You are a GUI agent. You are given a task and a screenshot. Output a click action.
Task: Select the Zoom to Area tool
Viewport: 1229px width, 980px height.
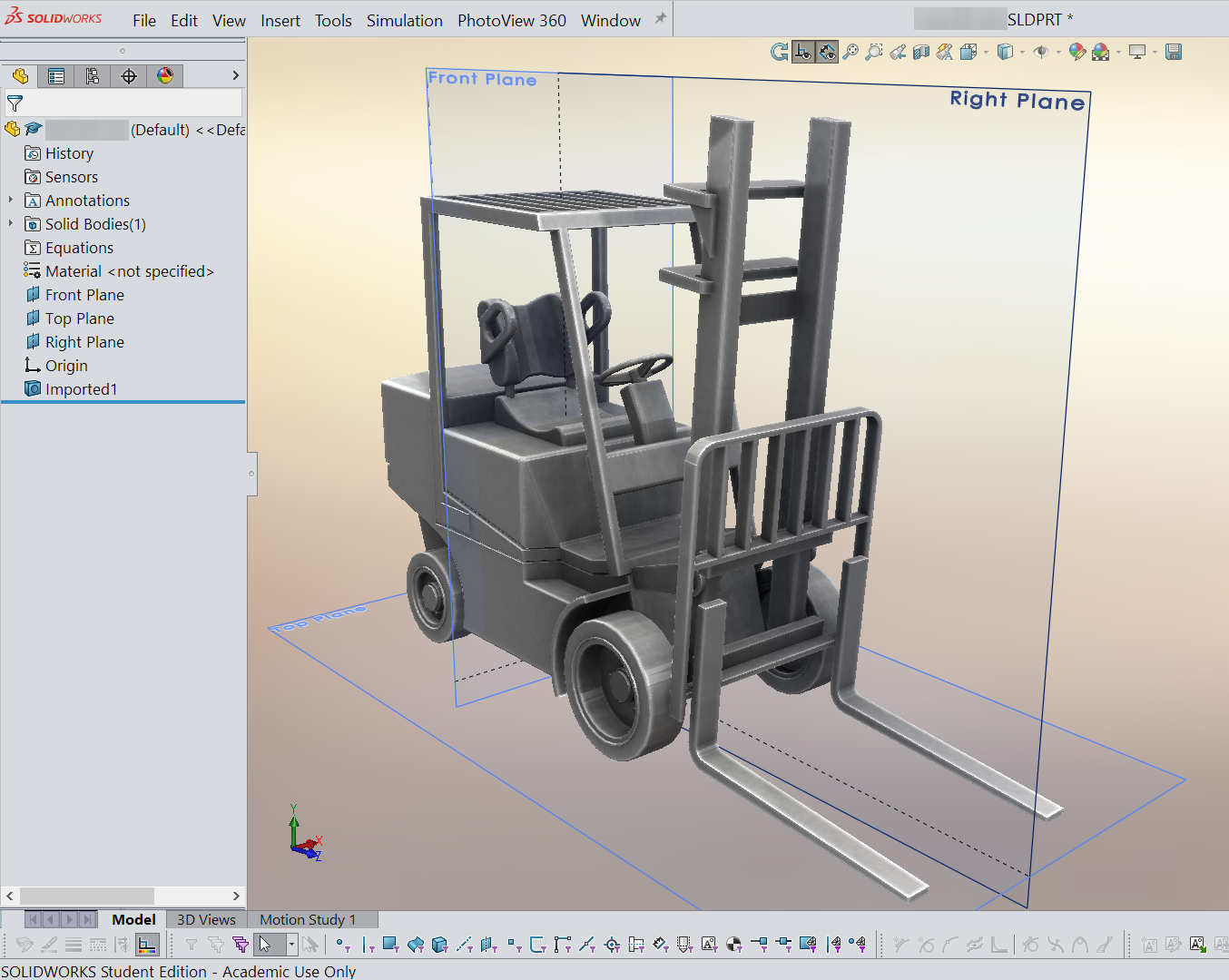(x=874, y=52)
